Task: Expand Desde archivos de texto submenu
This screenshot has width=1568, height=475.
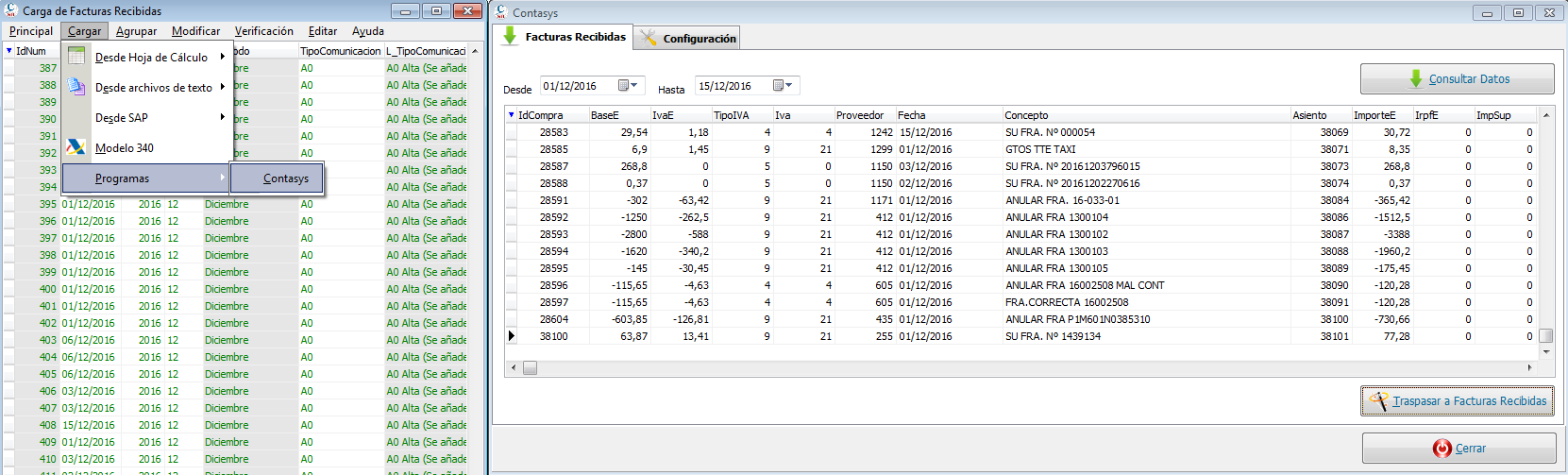Action: pos(223,87)
